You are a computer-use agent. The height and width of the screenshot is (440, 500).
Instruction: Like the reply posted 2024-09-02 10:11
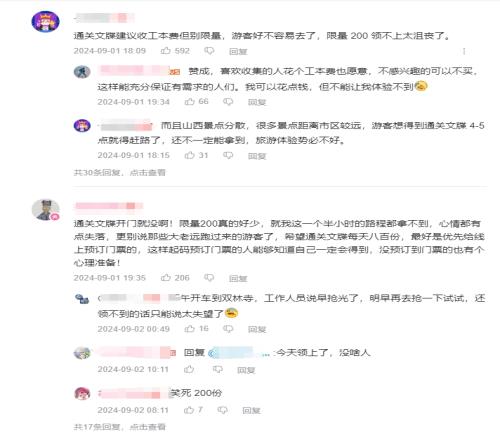click(x=189, y=369)
